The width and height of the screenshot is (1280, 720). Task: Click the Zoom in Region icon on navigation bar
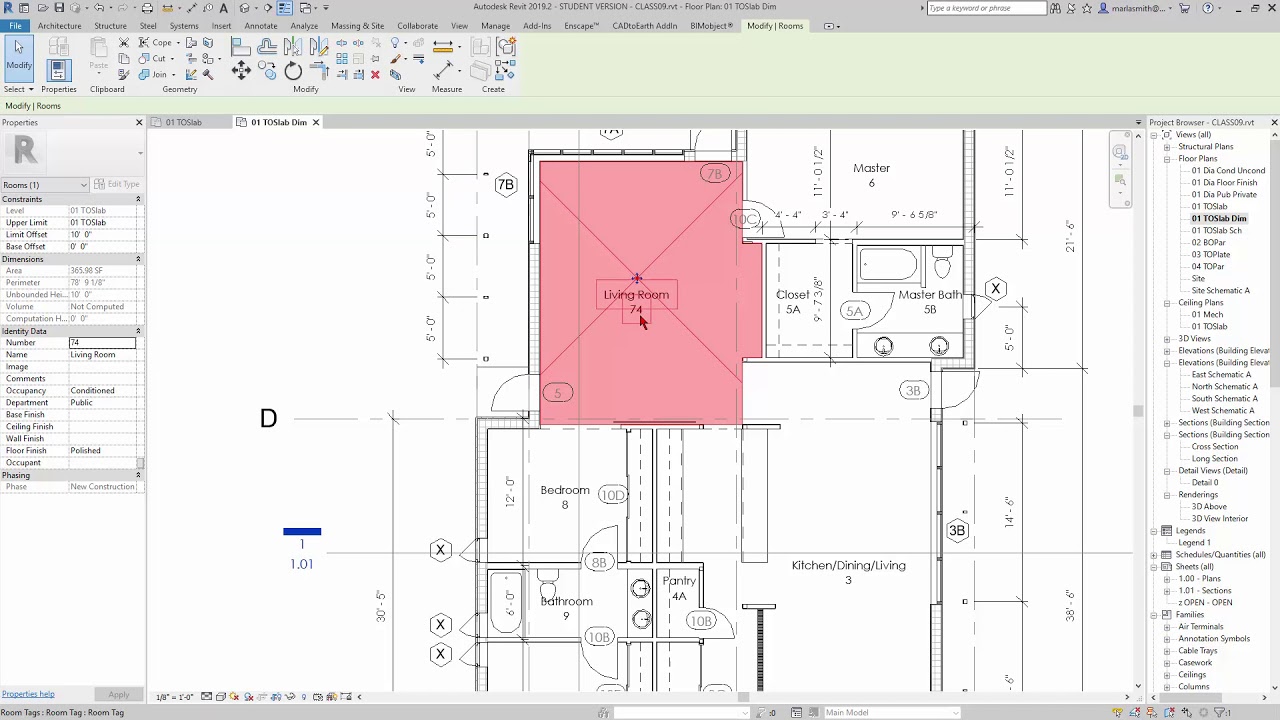click(1120, 181)
